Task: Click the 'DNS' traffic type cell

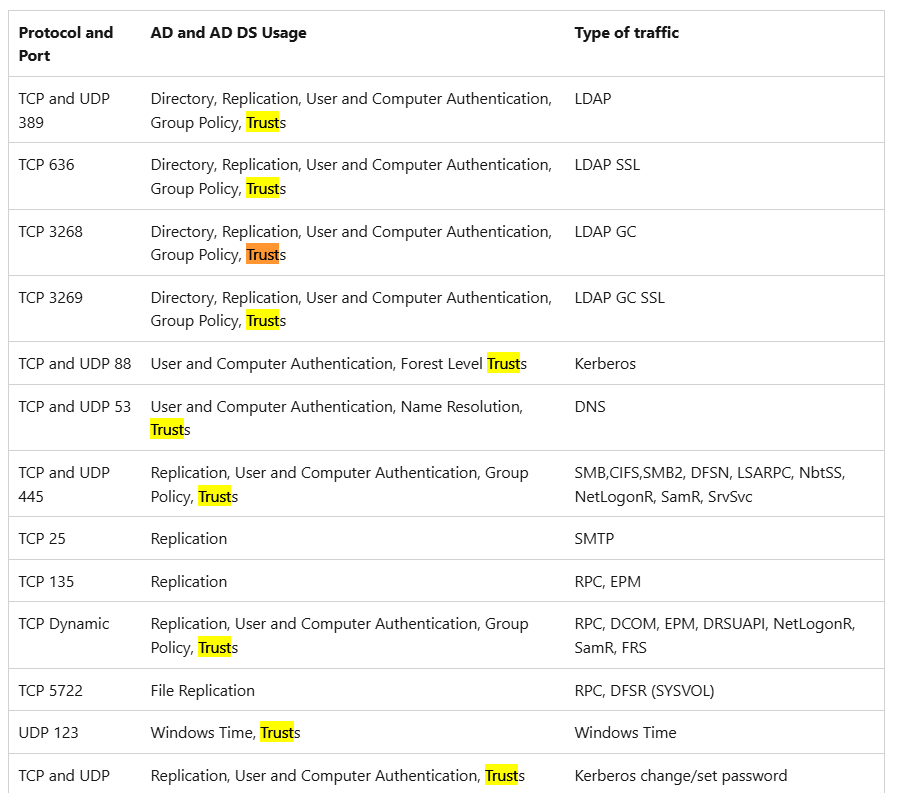Action: click(590, 407)
